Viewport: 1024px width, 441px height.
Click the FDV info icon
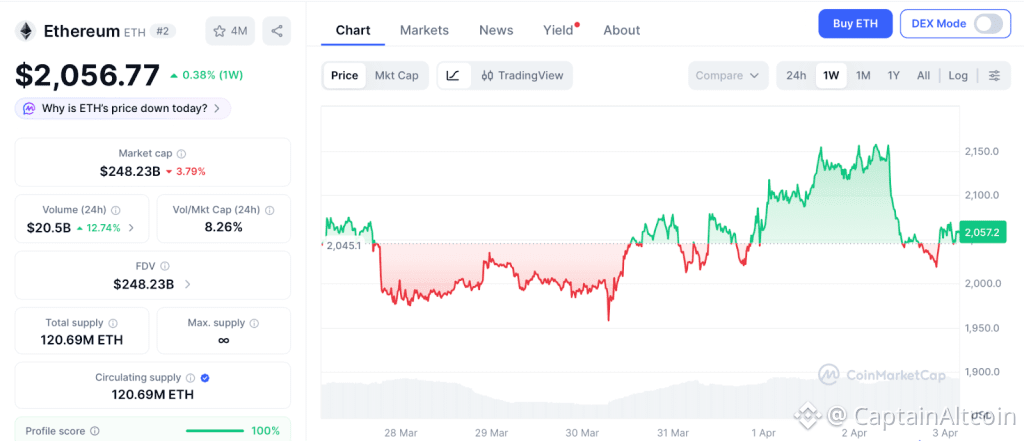tap(165, 266)
